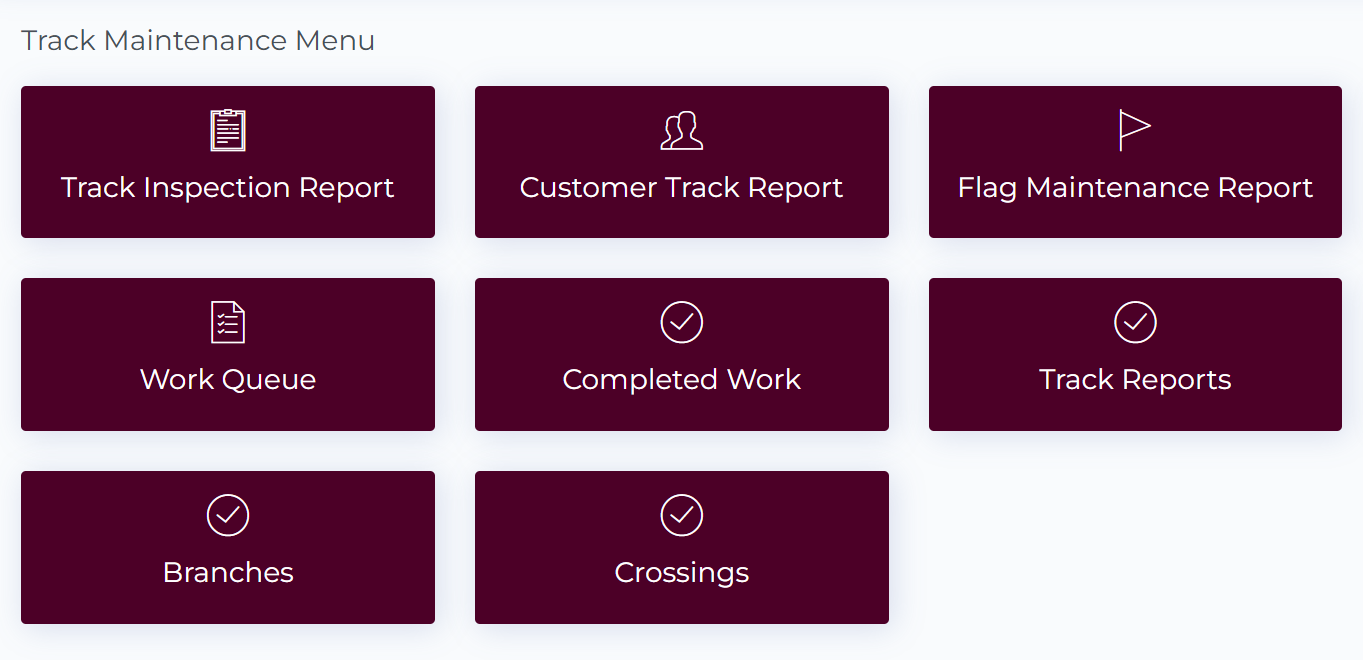Click the checkmark circle icon above Branches

pos(228,515)
